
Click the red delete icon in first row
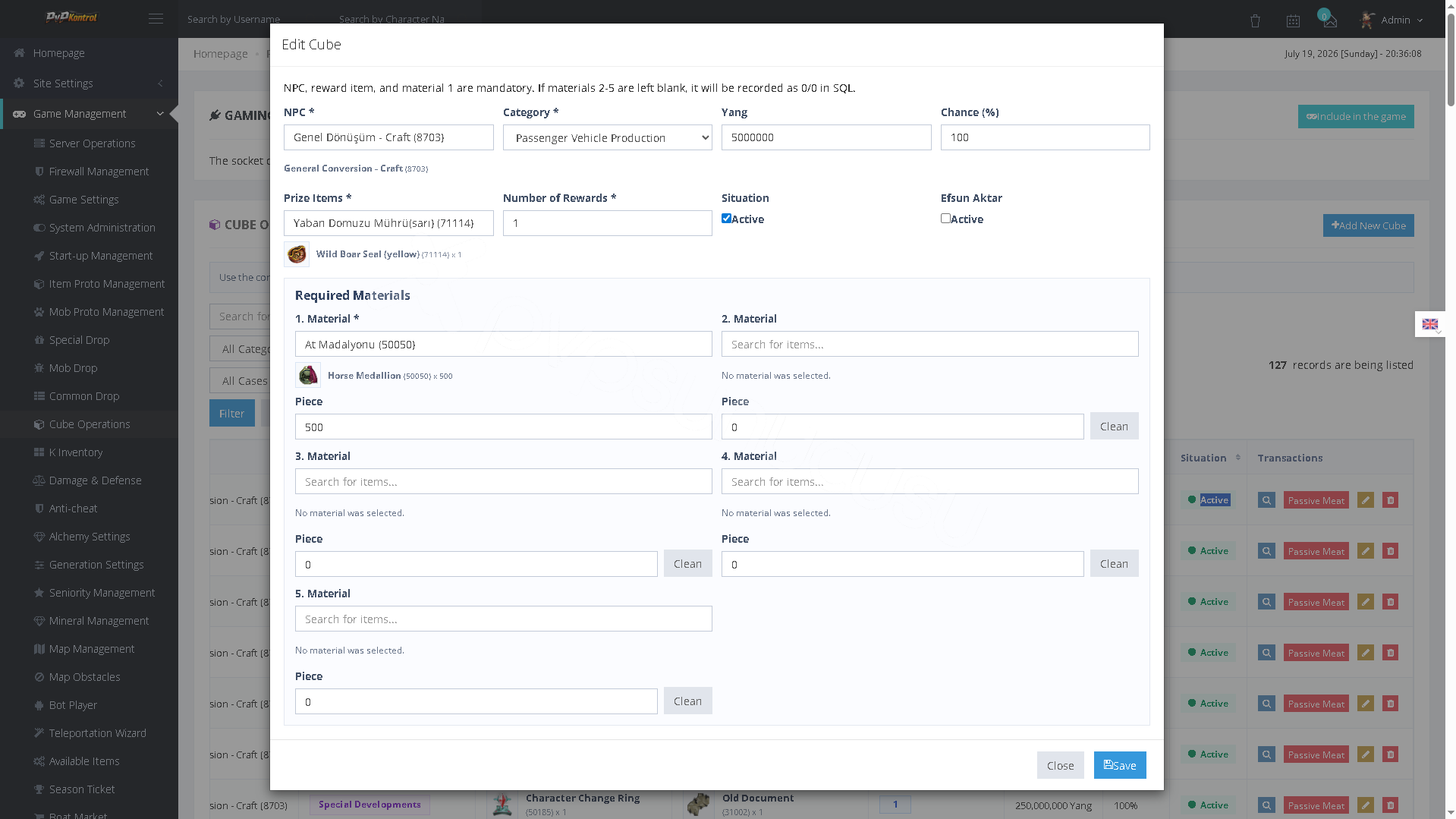tap(1390, 500)
